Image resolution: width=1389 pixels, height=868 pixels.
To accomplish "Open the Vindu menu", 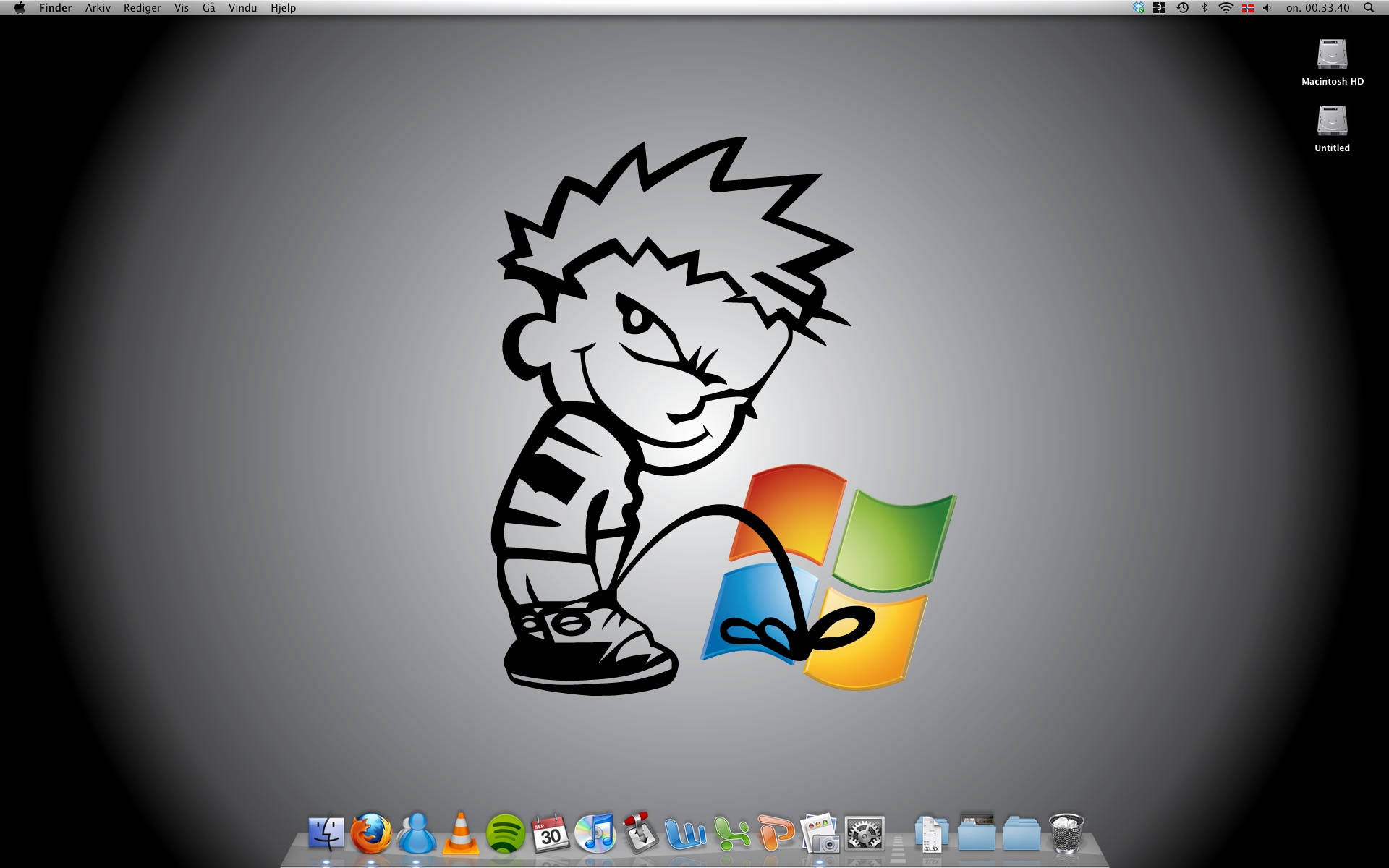I will click(x=243, y=8).
